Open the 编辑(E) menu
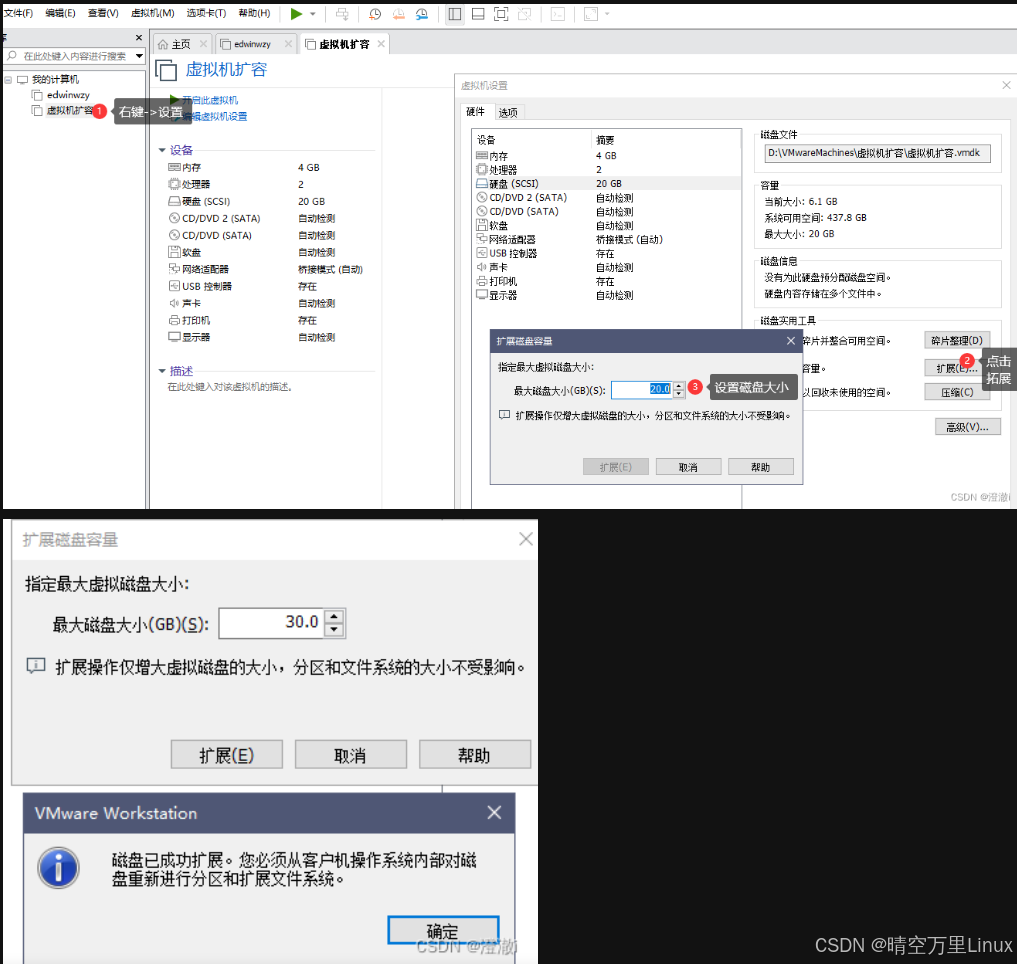The height and width of the screenshot is (964, 1017). pos(60,13)
